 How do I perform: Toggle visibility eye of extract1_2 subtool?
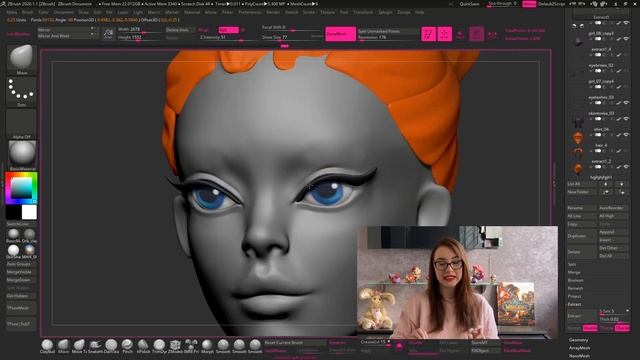point(626,167)
